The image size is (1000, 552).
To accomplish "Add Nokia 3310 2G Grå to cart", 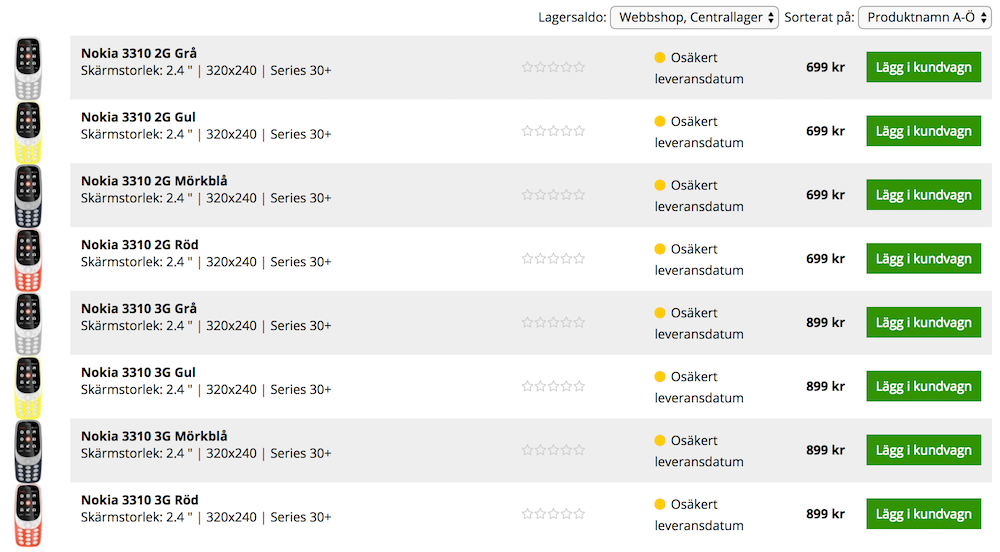I will point(923,67).
